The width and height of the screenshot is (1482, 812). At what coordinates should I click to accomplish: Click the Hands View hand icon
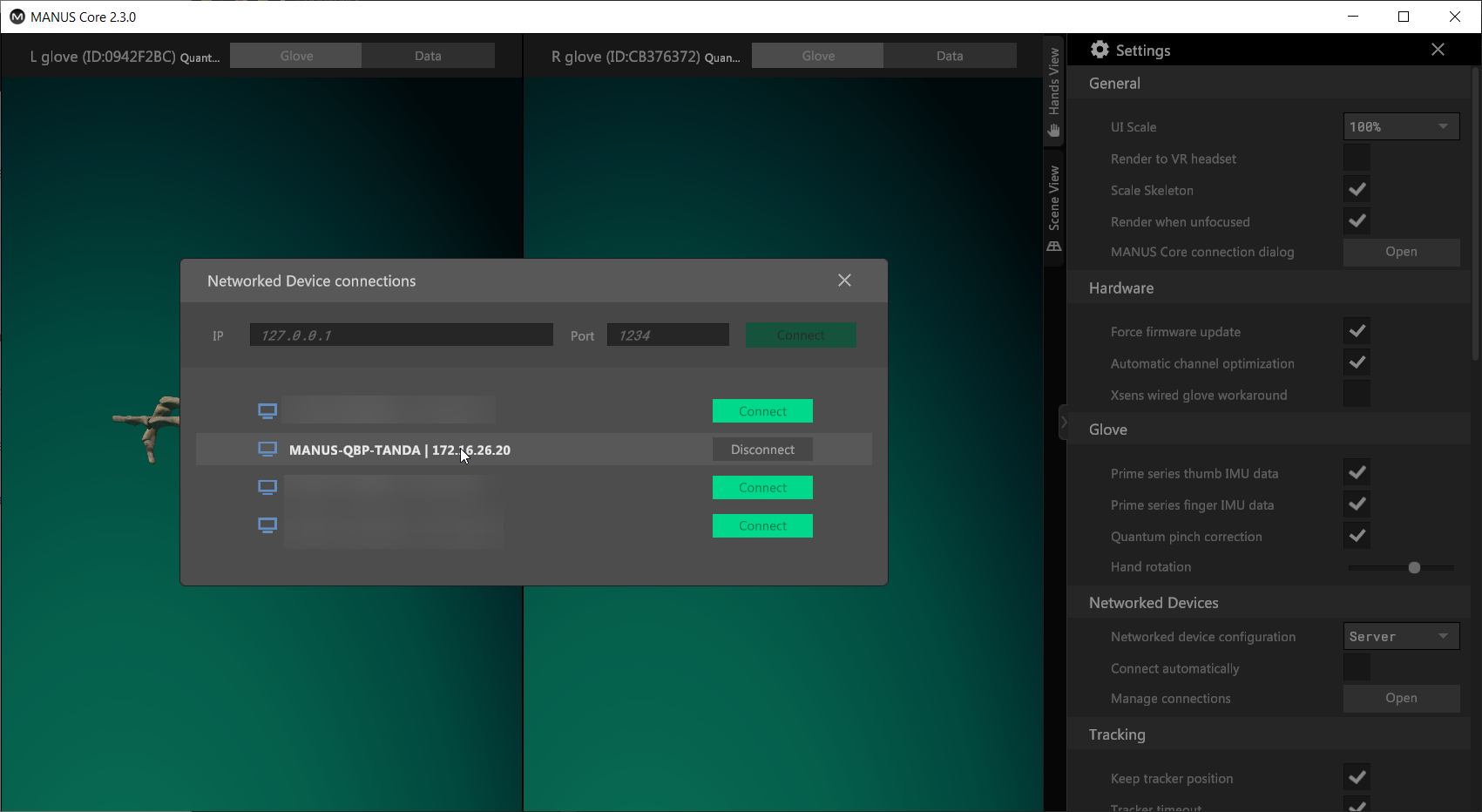1054,131
